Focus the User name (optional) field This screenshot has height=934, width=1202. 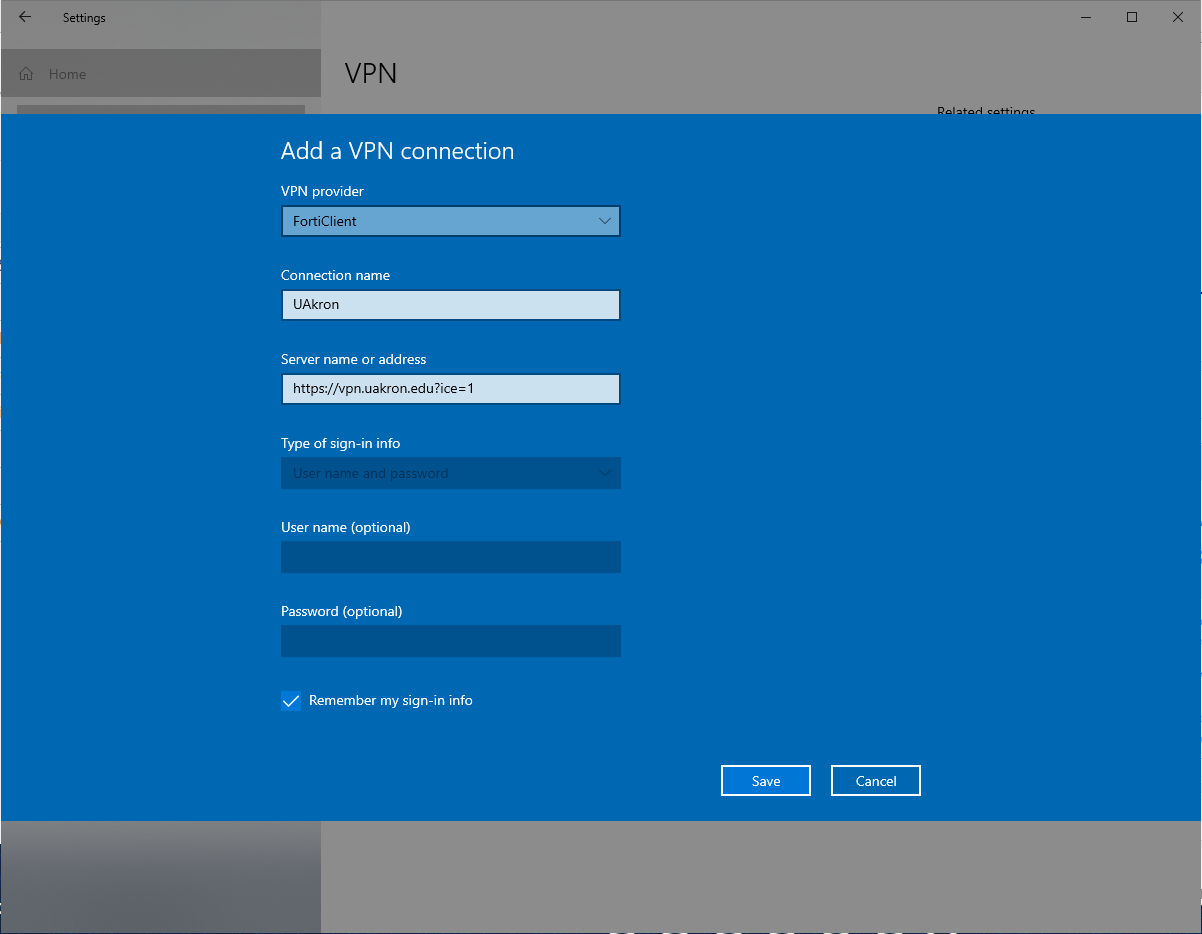point(451,557)
